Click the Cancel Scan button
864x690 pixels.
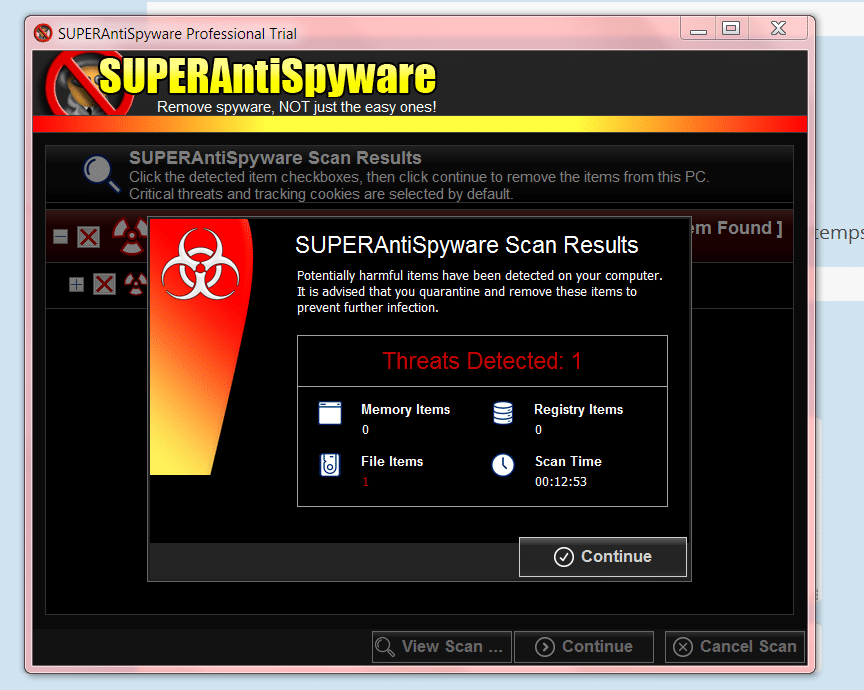click(735, 646)
